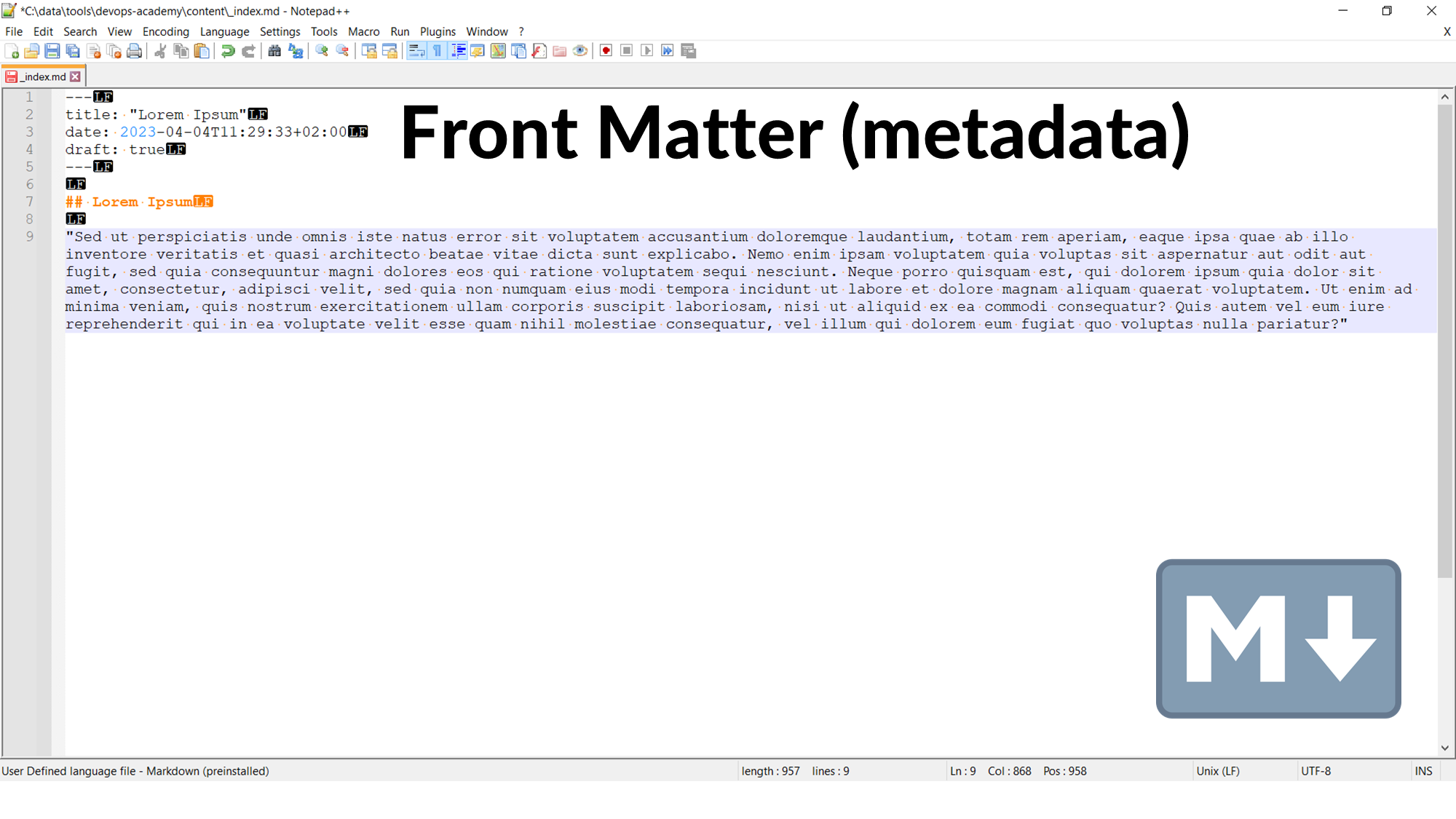Click the Print toolbar icon

pyautogui.click(x=134, y=51)
